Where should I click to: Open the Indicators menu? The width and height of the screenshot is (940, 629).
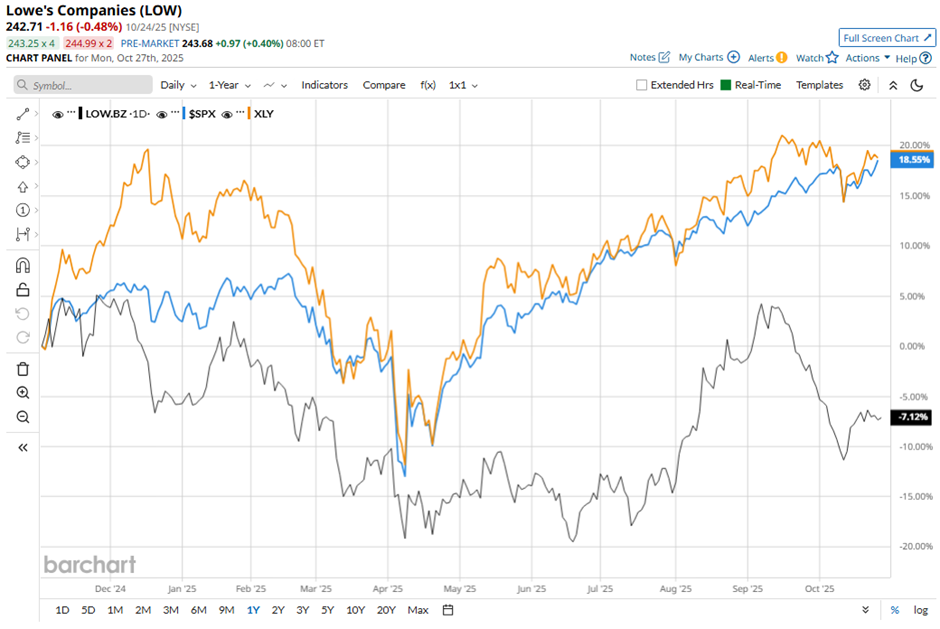[x=324, y=85]
